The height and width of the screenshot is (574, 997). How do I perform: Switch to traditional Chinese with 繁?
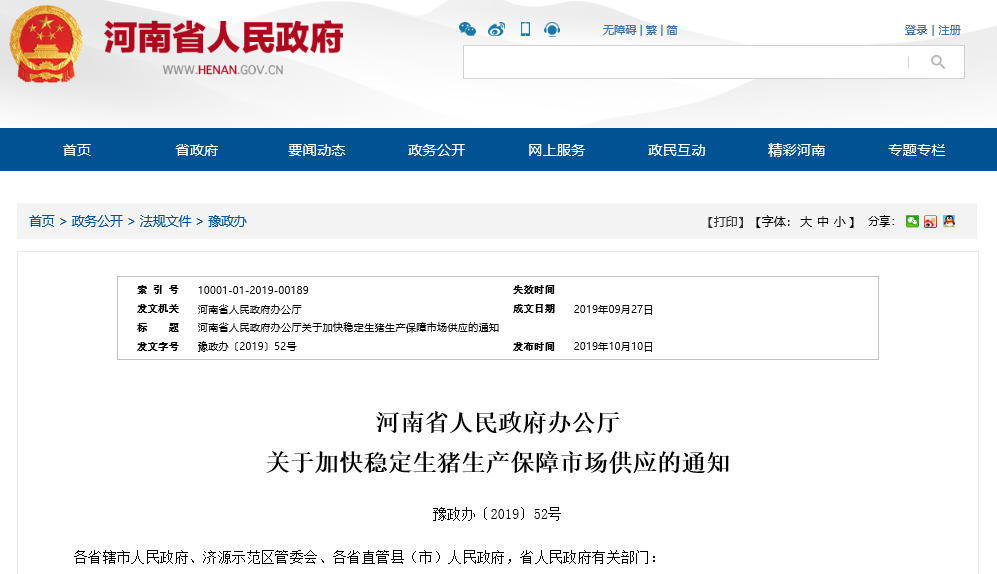coord(651,30)
